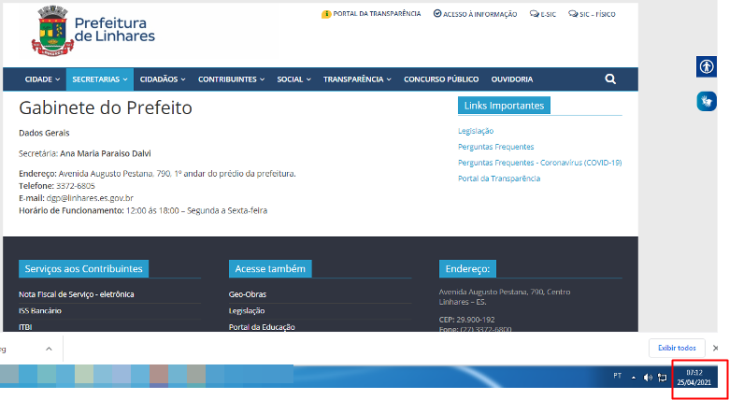Open the Legislação link under Links Importantes
This screenshot has width=729, height=400.
pyautogui.click(x=475, y=131)
